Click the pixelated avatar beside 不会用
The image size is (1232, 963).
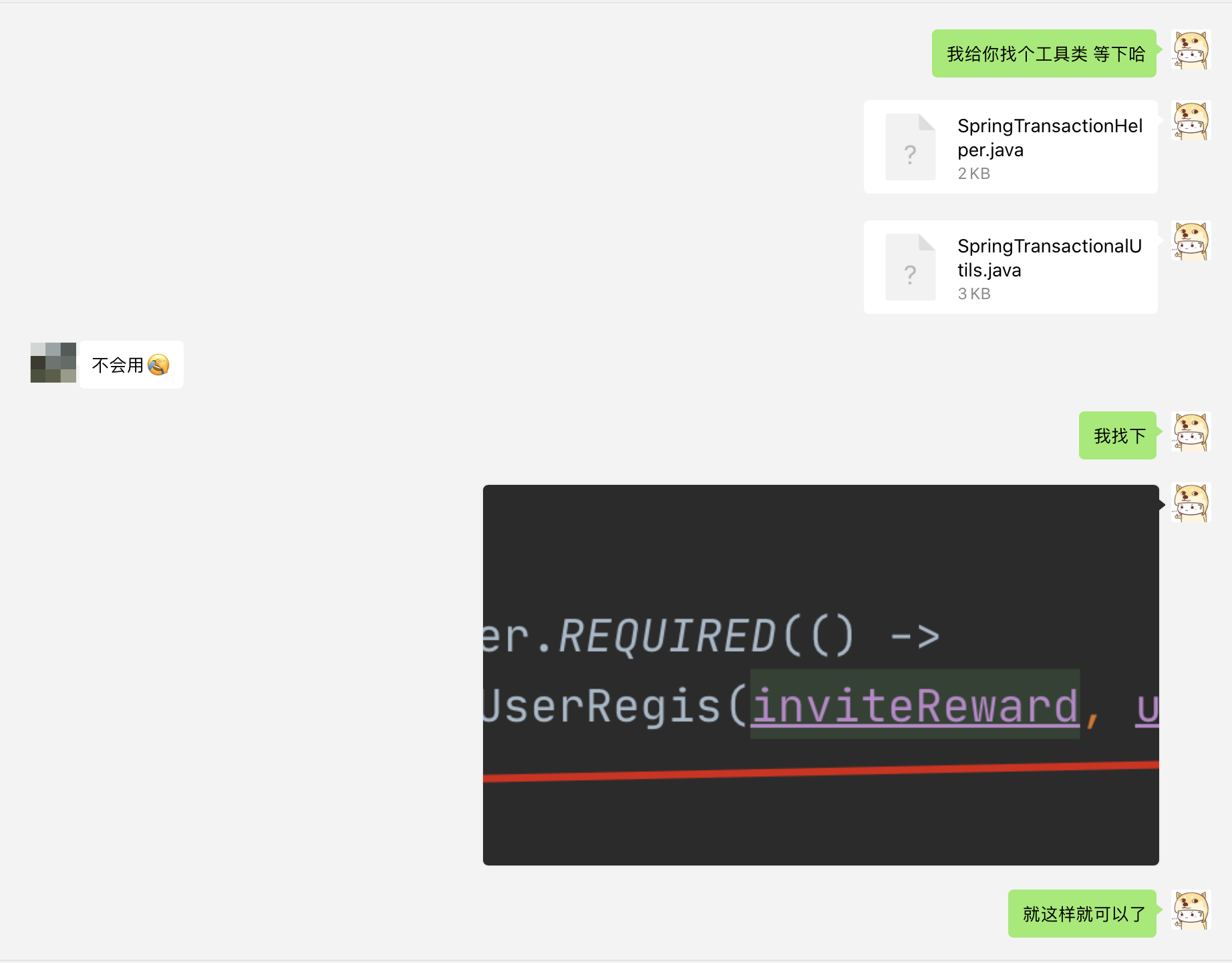[53, 363]
